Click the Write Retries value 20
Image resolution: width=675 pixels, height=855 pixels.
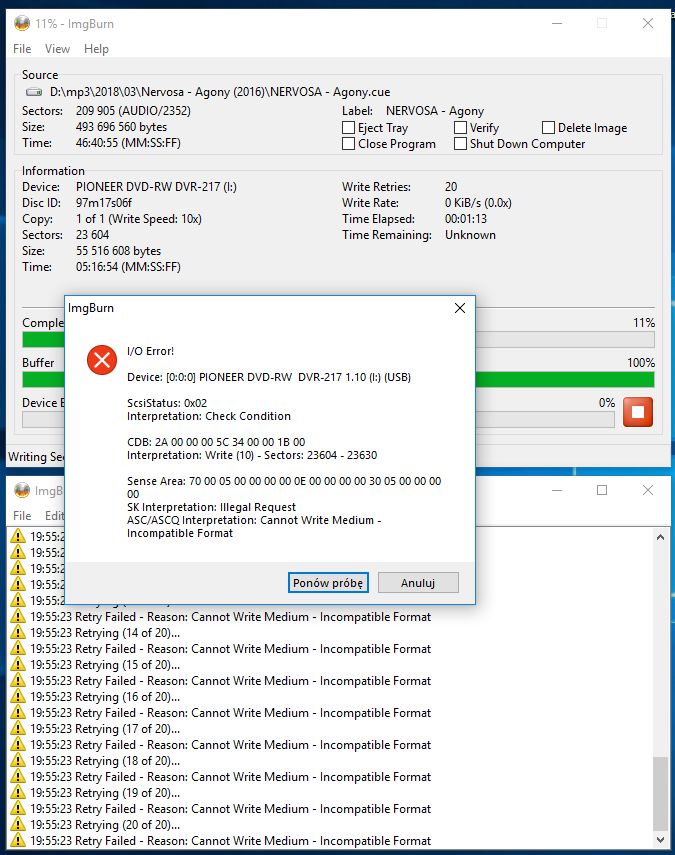point(451,186)
